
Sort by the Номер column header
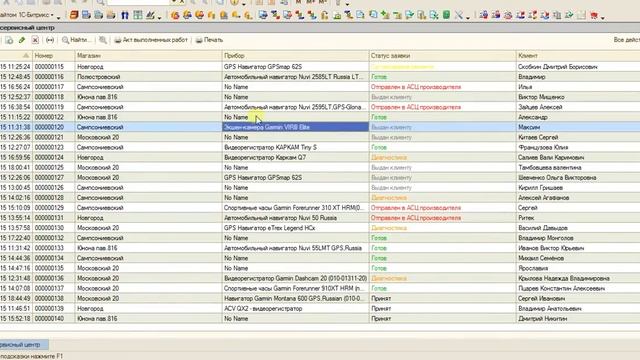54,56
